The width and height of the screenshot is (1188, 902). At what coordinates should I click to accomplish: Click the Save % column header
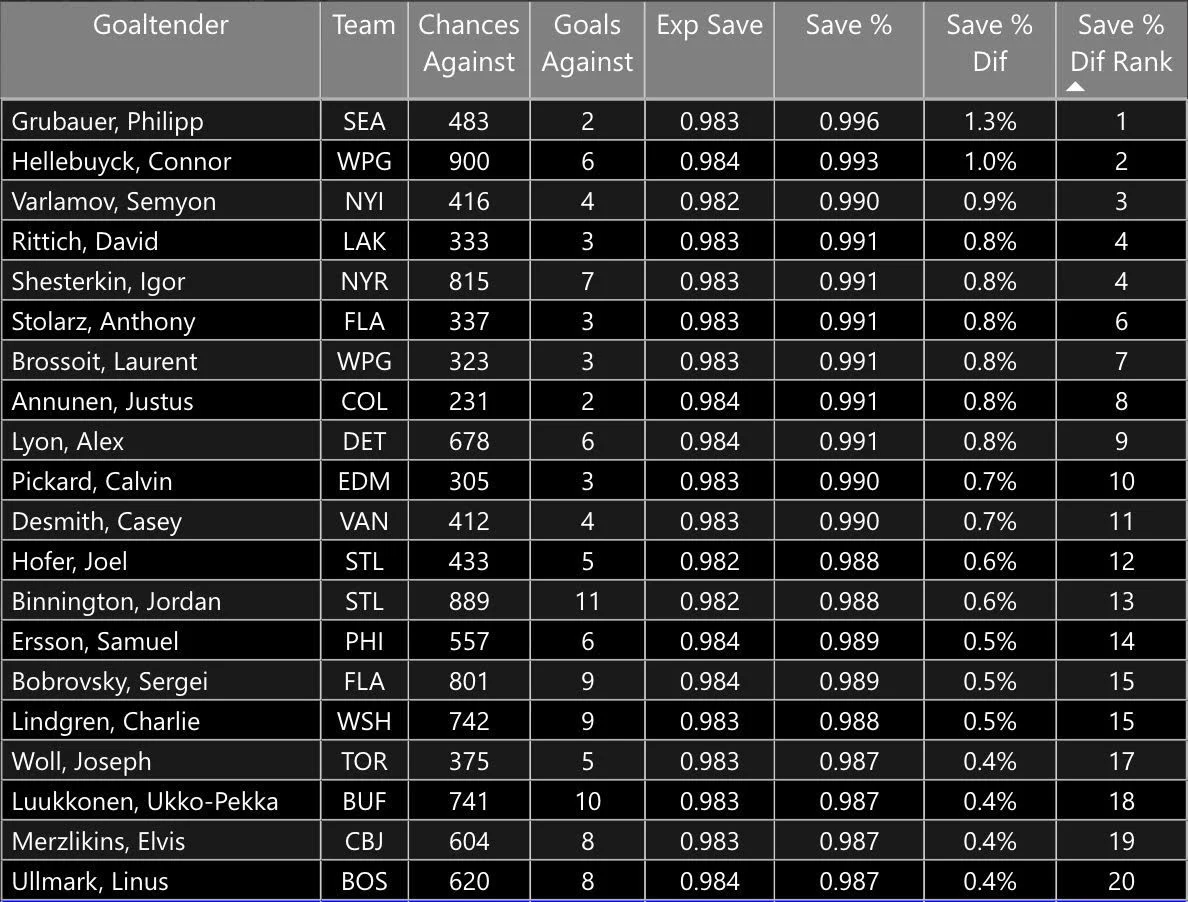[x=848, y=26]
